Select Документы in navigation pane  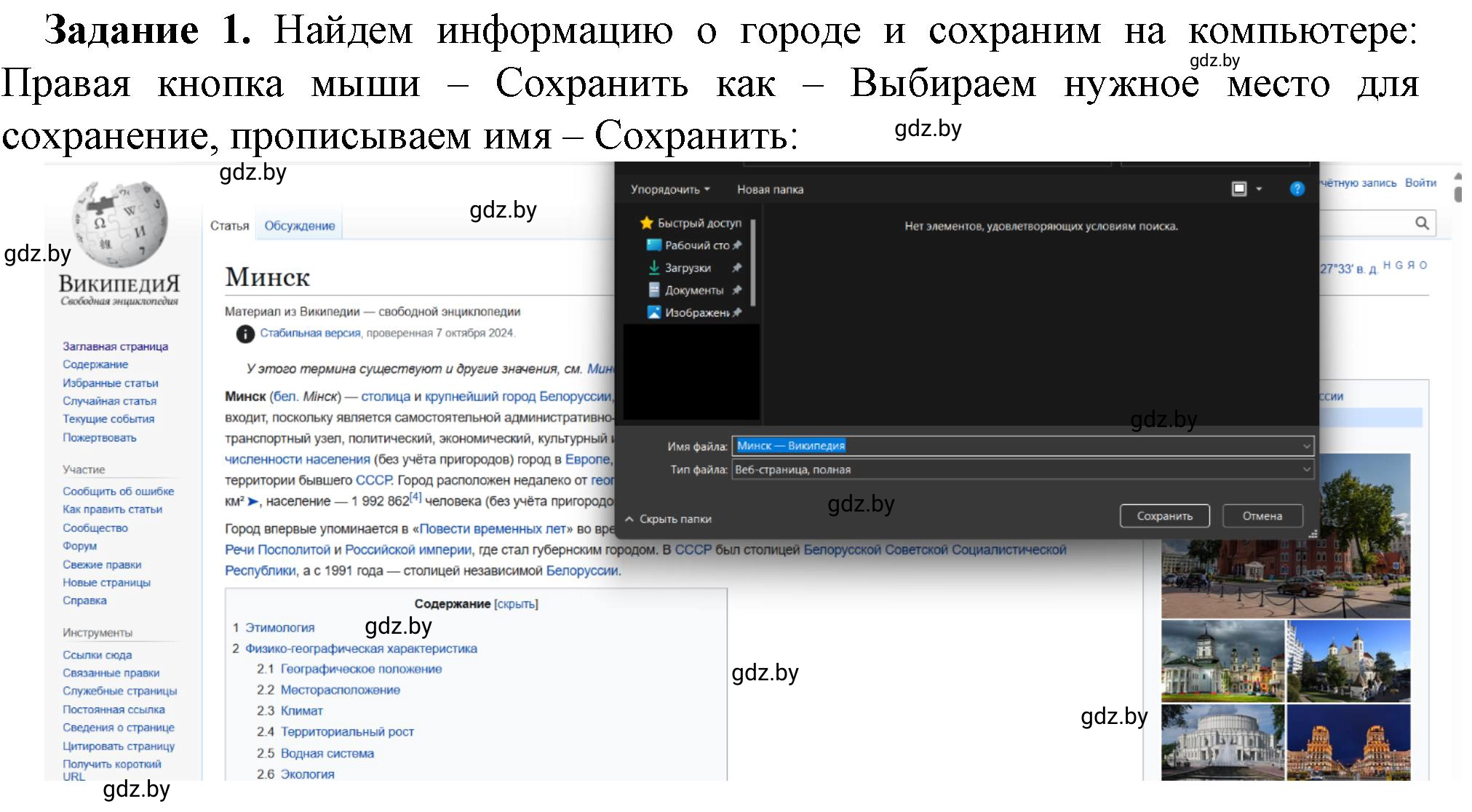click(694, 290)
